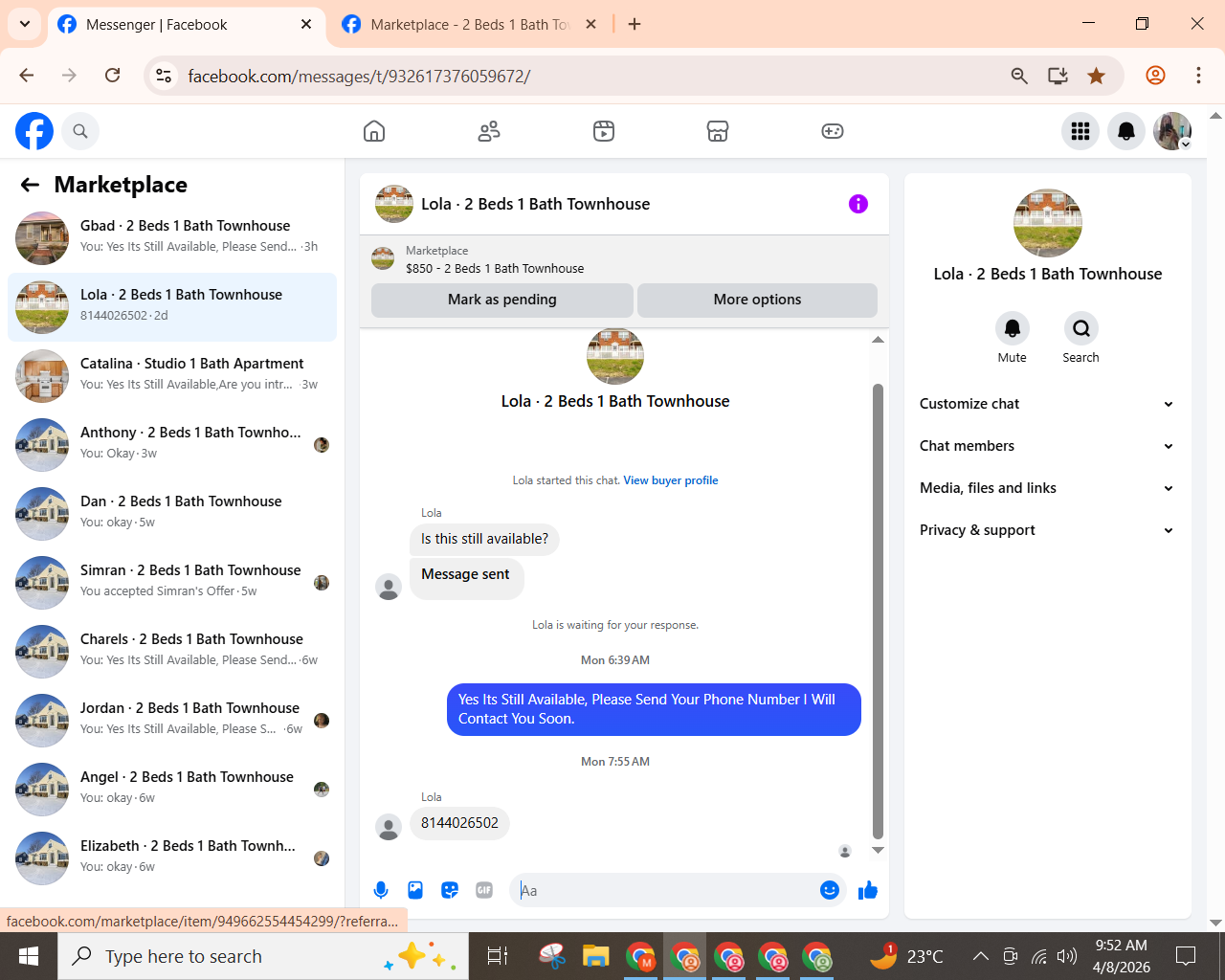Screen dimensions: 1225x980
Task: Click the chat scrollbar up arrow
Action: point(878,340)
